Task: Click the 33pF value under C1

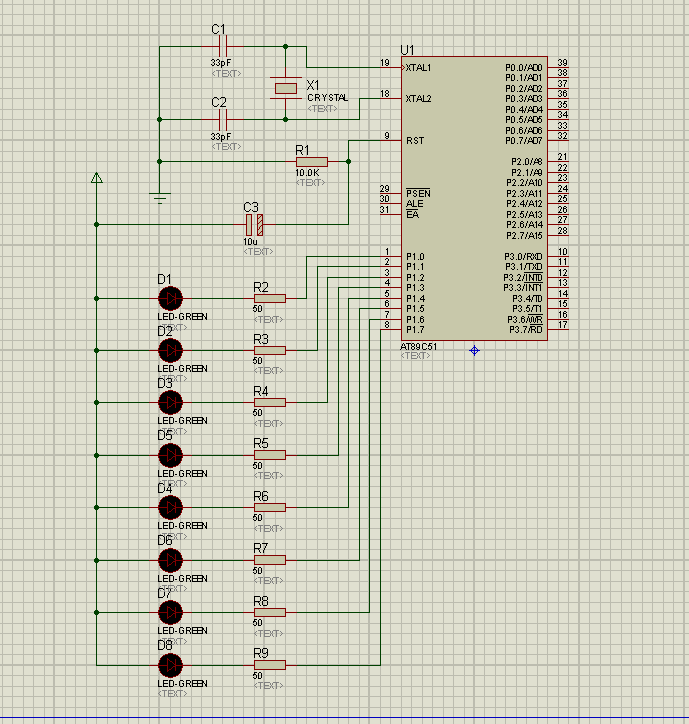Action: click(x=221, y=63)
